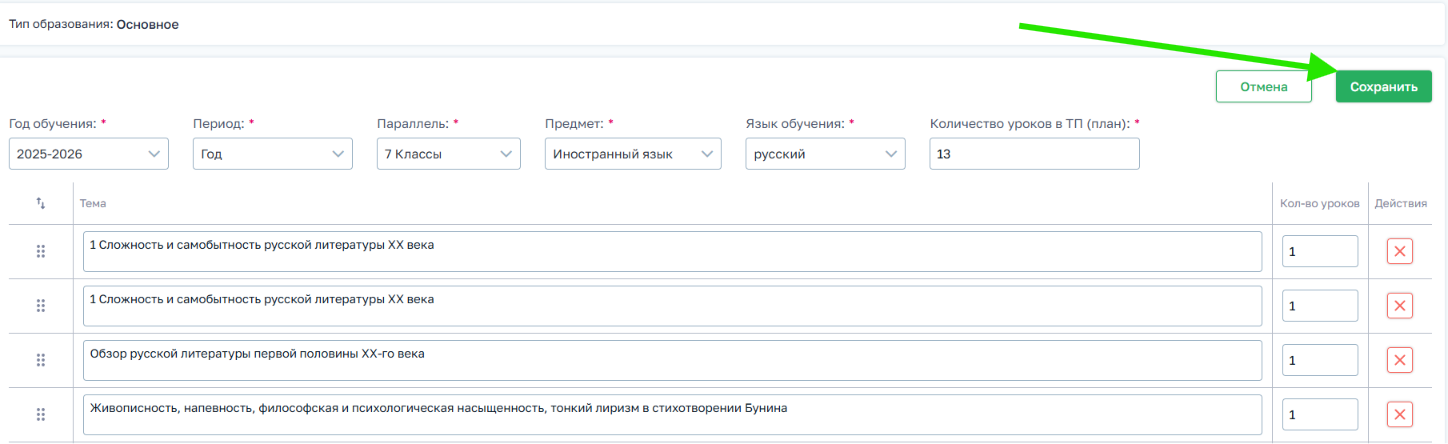Viewport: 1448px width, 444px height.
Task: Sort topics using the arrows column header
Action: point(41,203)
